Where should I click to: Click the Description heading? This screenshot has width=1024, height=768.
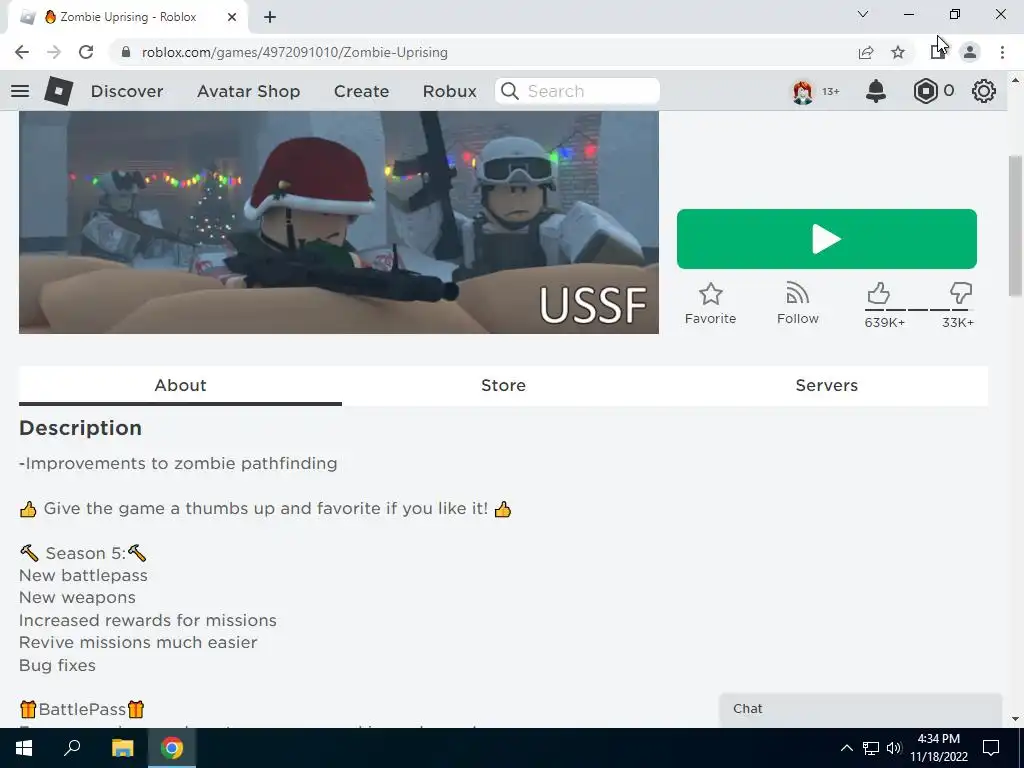(80, 428)
